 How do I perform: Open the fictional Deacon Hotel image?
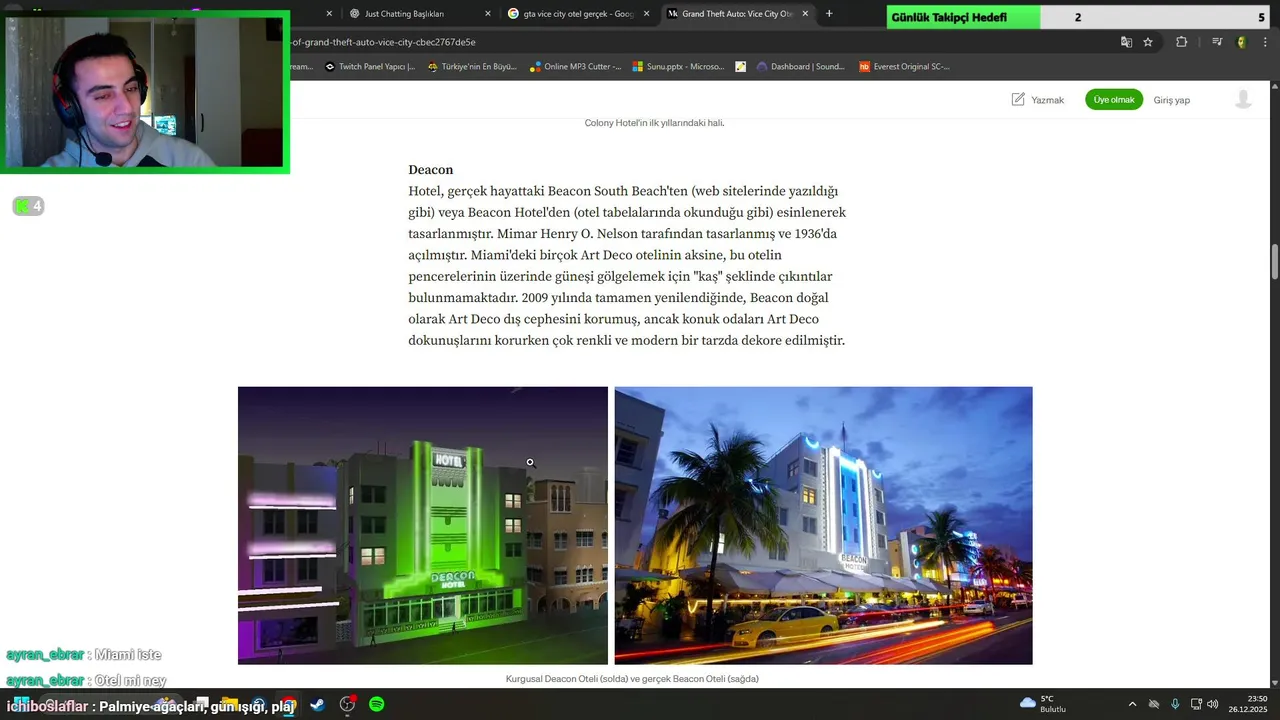point(423,525)
